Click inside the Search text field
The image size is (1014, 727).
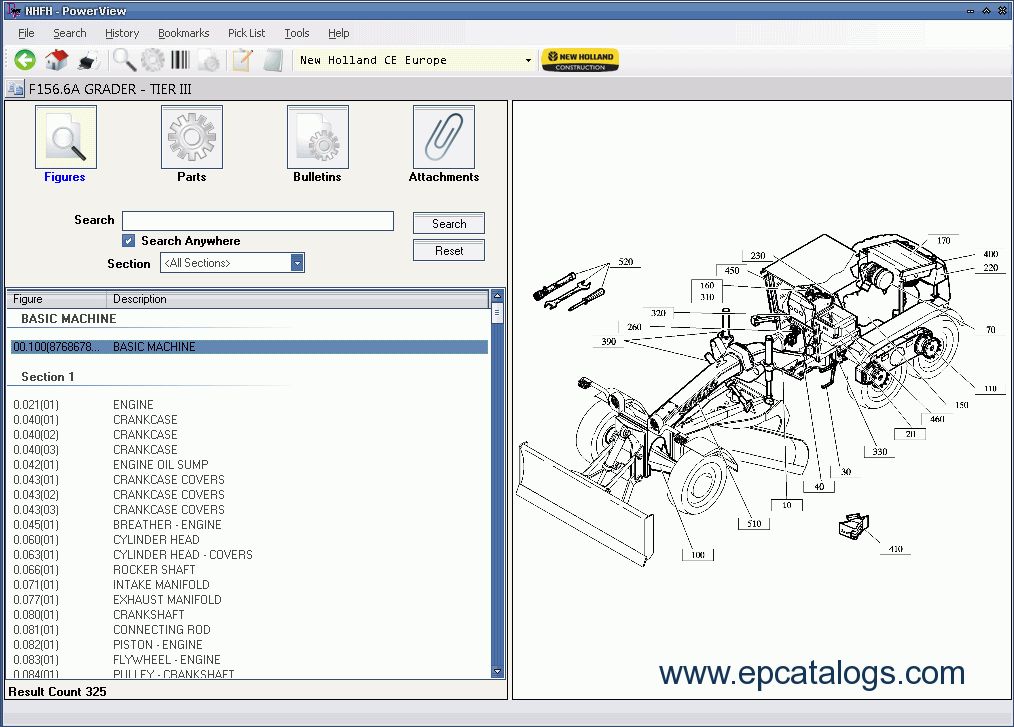pyautogui.click(x=258, y=221)
